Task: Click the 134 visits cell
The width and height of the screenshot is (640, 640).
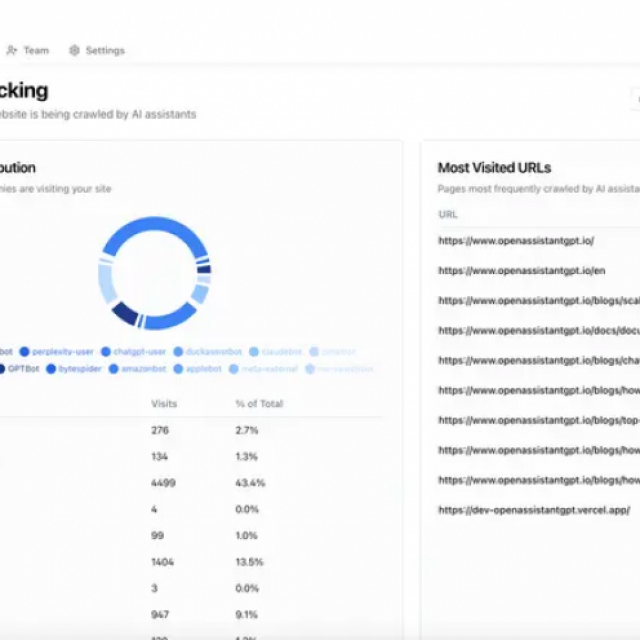Action: coord(160,456)
